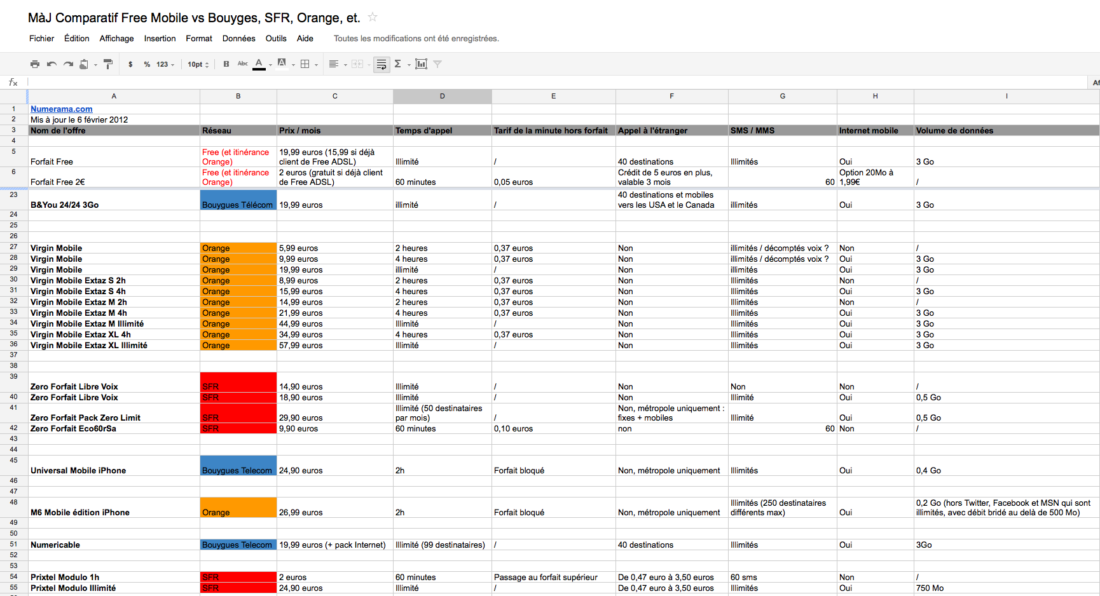Select the 'M6 Mobile édition iPhone' cell
Viewport: 1100px width, 596px height.
(x=114, y=508)
